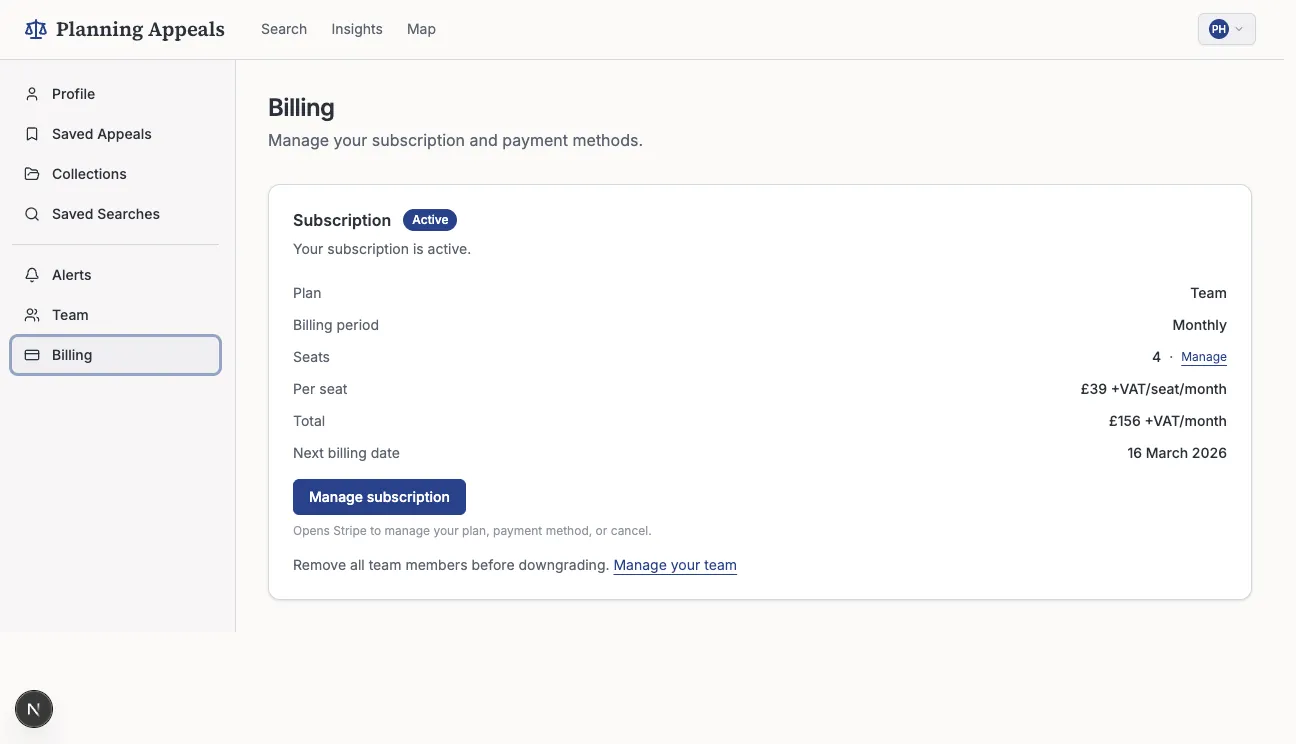Click the Active status badge

(x=430, y=219)
